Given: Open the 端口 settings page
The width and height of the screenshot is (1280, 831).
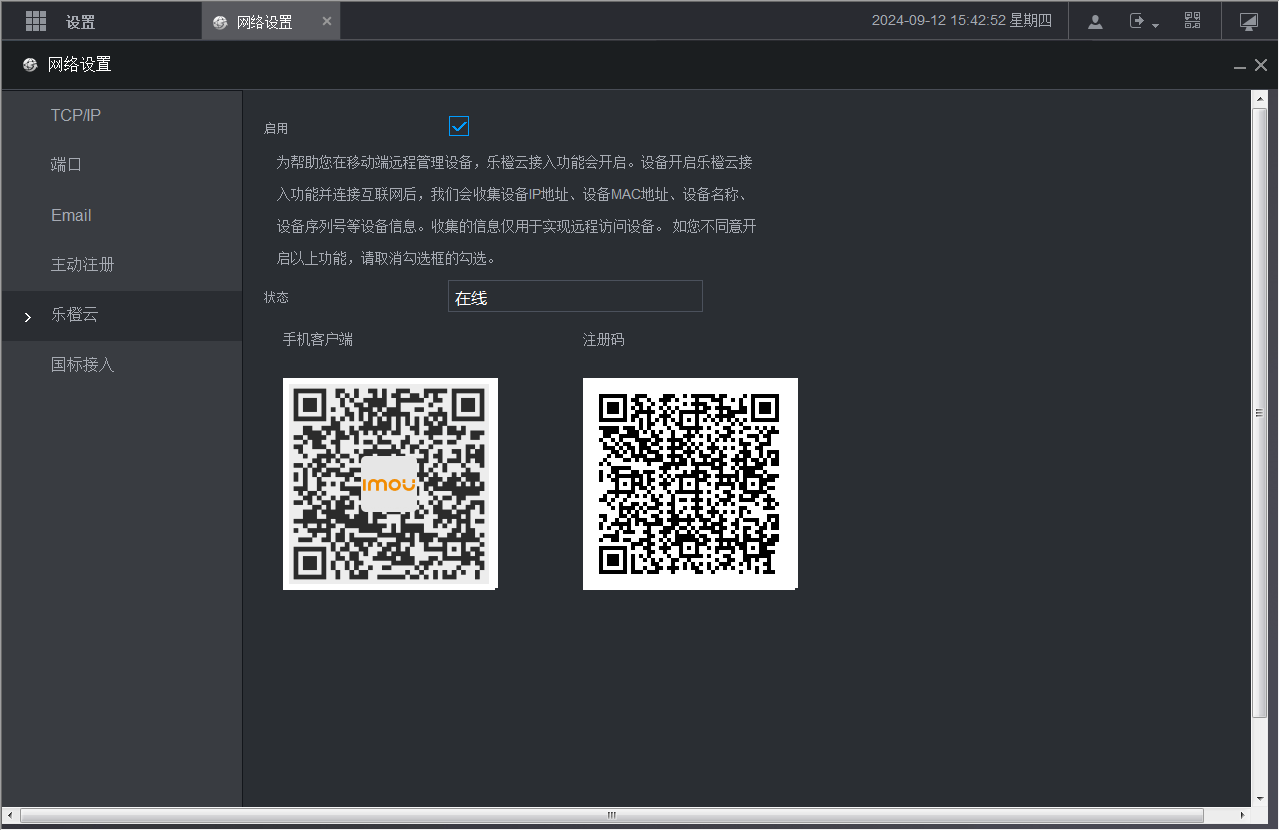Looking at the screenshot, I should point(66,165).
